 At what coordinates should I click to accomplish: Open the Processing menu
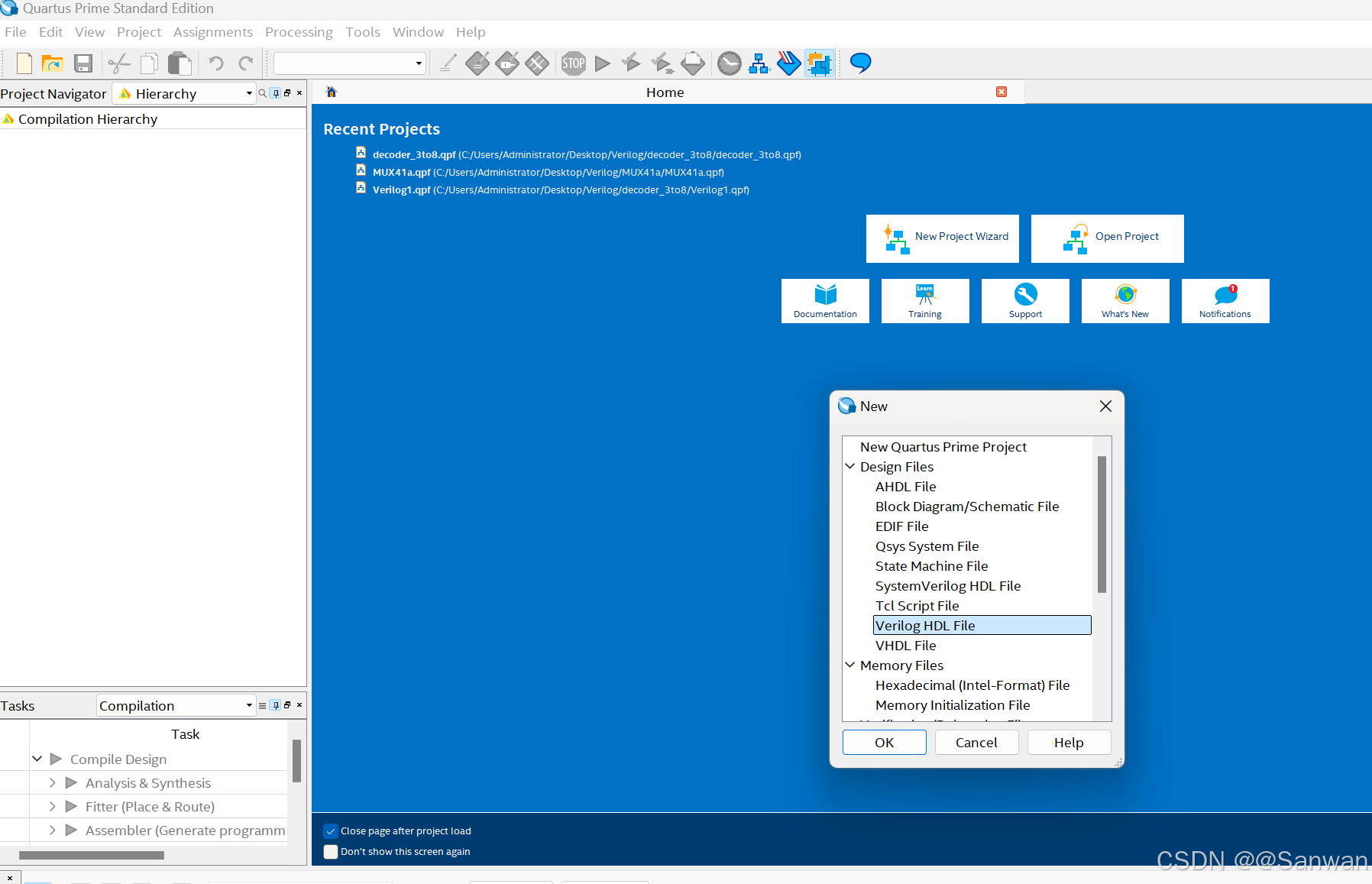[299, 32]
